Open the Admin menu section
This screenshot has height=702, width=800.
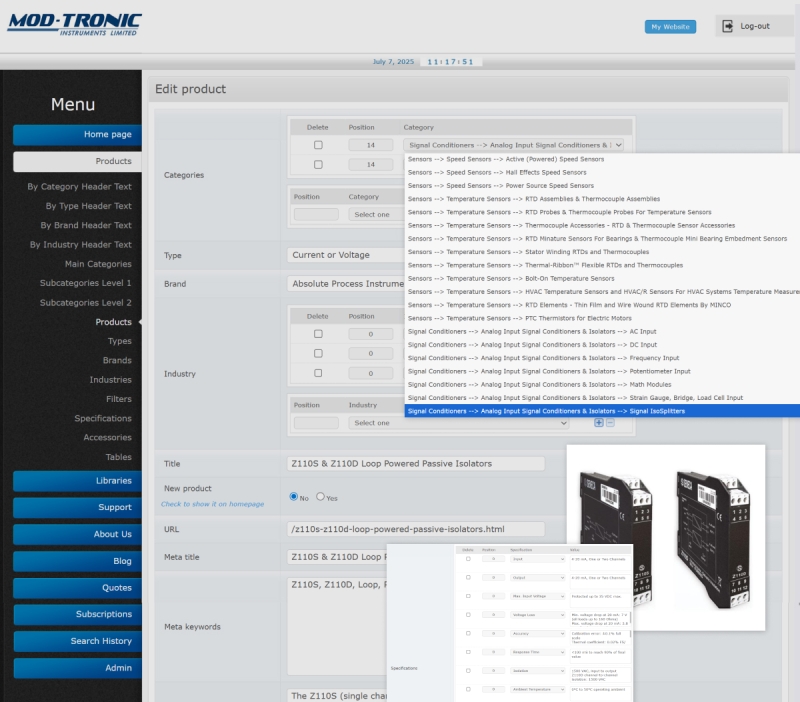pos(78,668)
